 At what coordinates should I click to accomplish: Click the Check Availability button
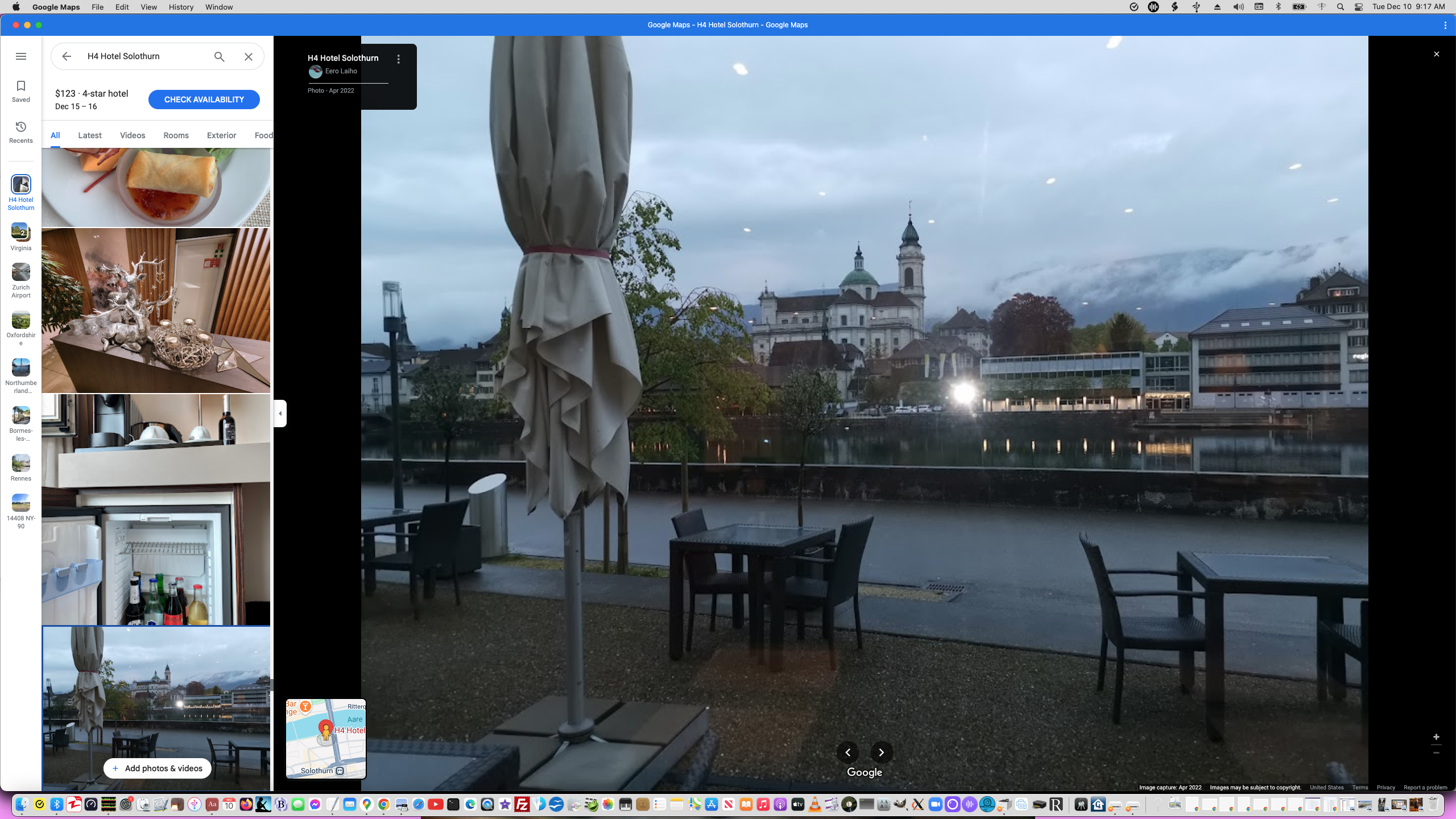click(204, 100)
